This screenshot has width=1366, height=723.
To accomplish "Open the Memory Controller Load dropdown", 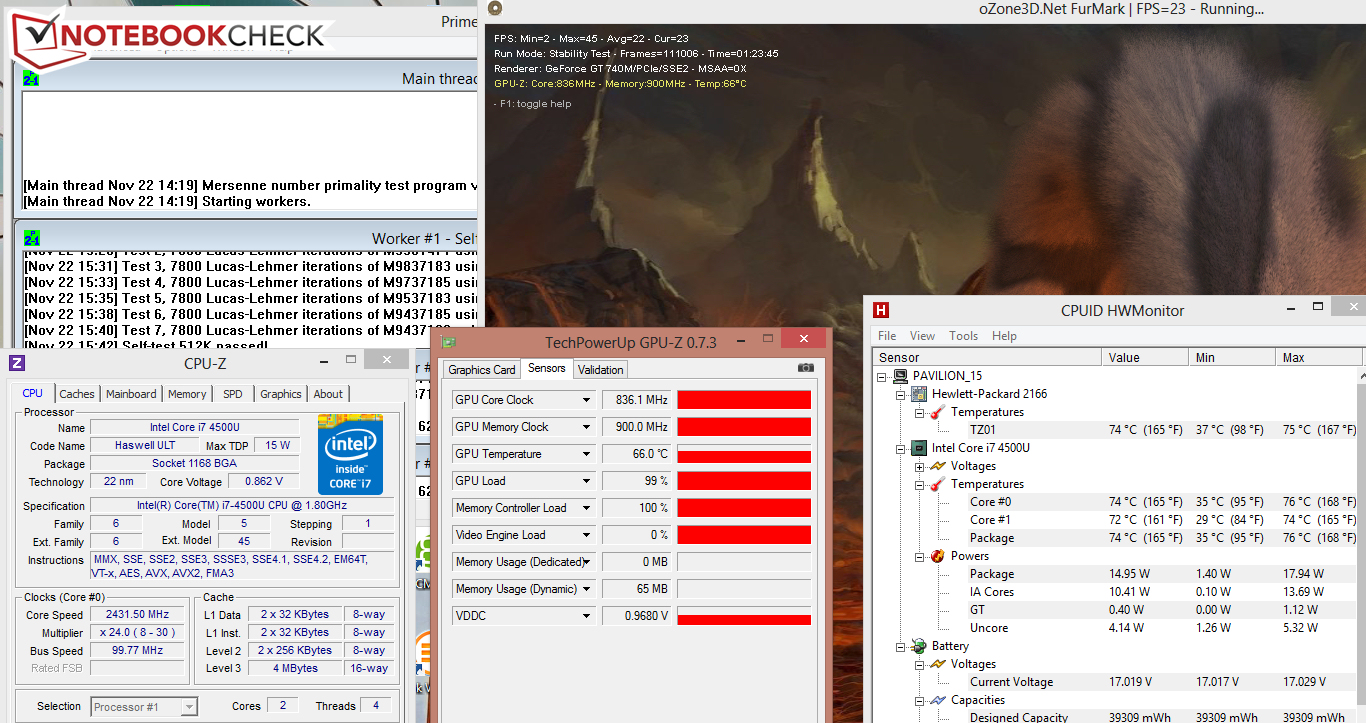I will pos(587,508).
